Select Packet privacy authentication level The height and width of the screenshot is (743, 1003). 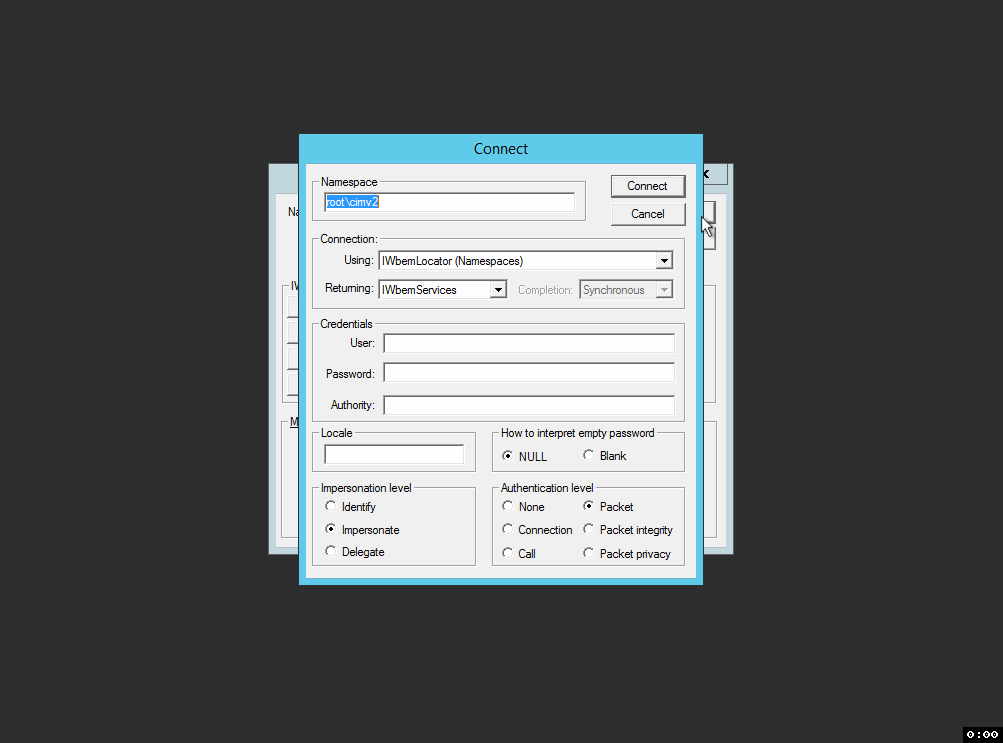[x=589, y=553]
